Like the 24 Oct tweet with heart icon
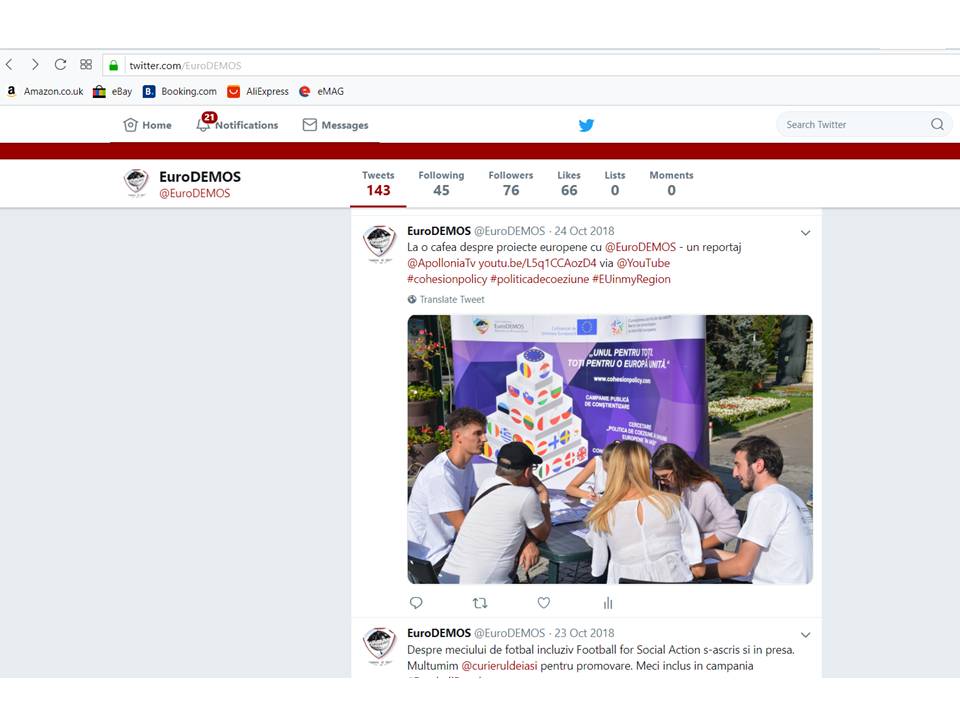The height and width of the screenshot is (720, 960). 544,603
